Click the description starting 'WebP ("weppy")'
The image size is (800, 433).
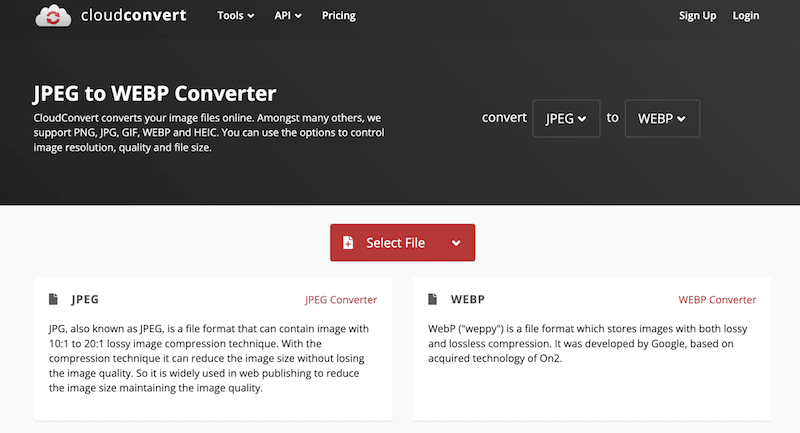pyautogui.click(x=588, y=343)
